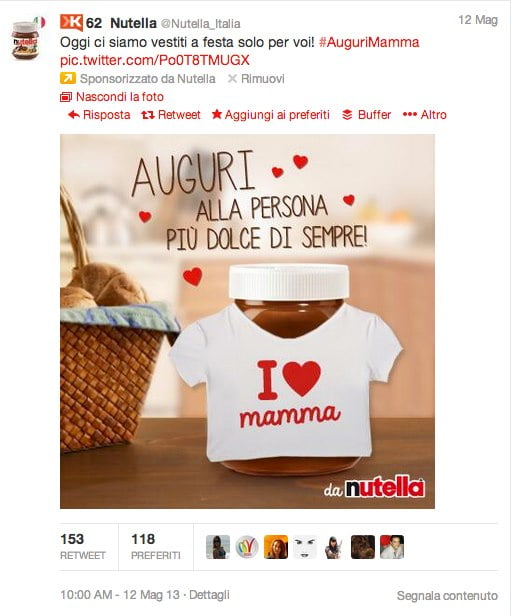Click the Auguri Mamma Nutella photo
Screen dimensions: 518x616
coord(247,321)
